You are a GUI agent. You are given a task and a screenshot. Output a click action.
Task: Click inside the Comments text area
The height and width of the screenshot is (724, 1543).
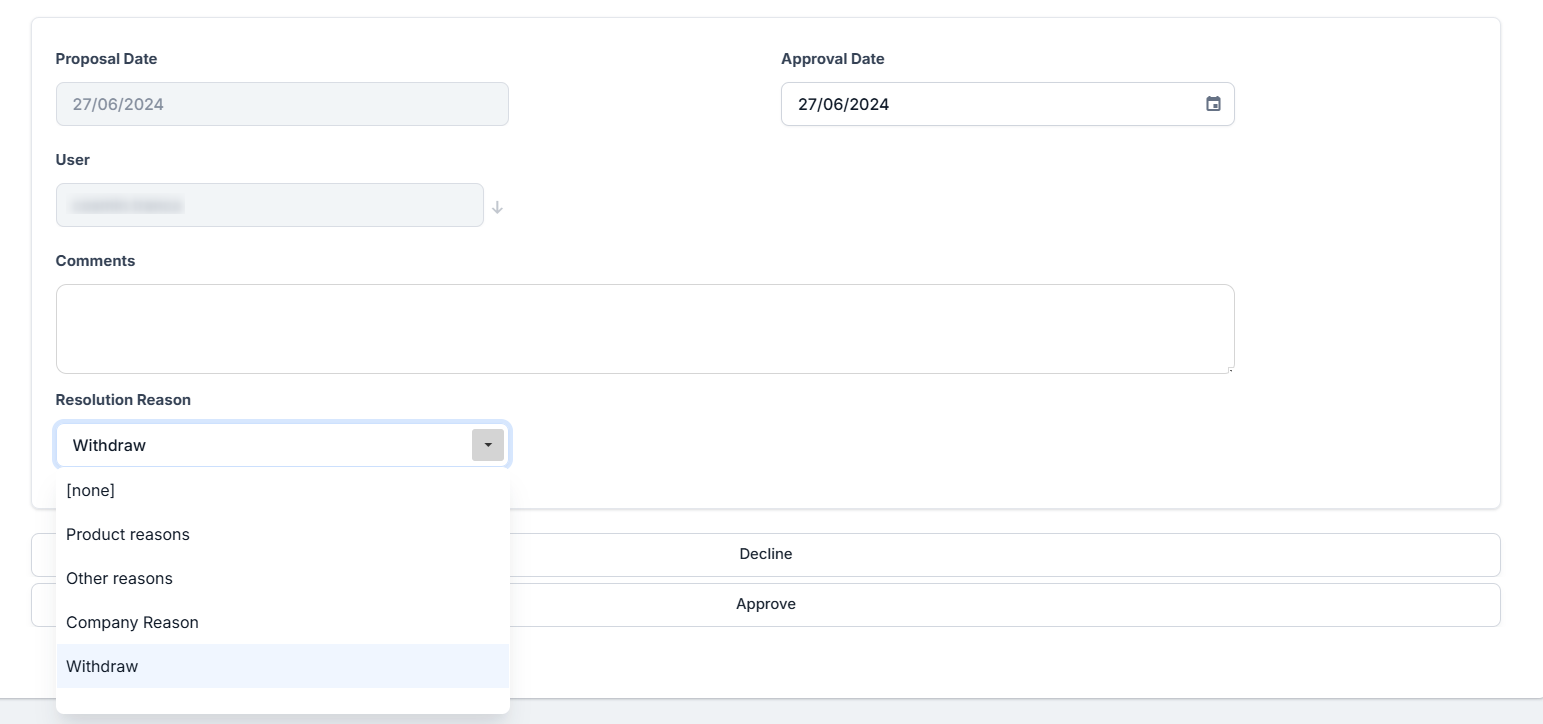644,329
